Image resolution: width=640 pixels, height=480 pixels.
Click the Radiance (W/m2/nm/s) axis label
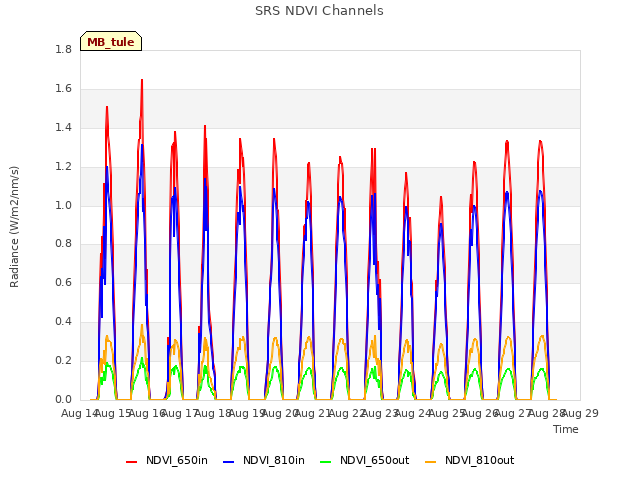point(14,227)
